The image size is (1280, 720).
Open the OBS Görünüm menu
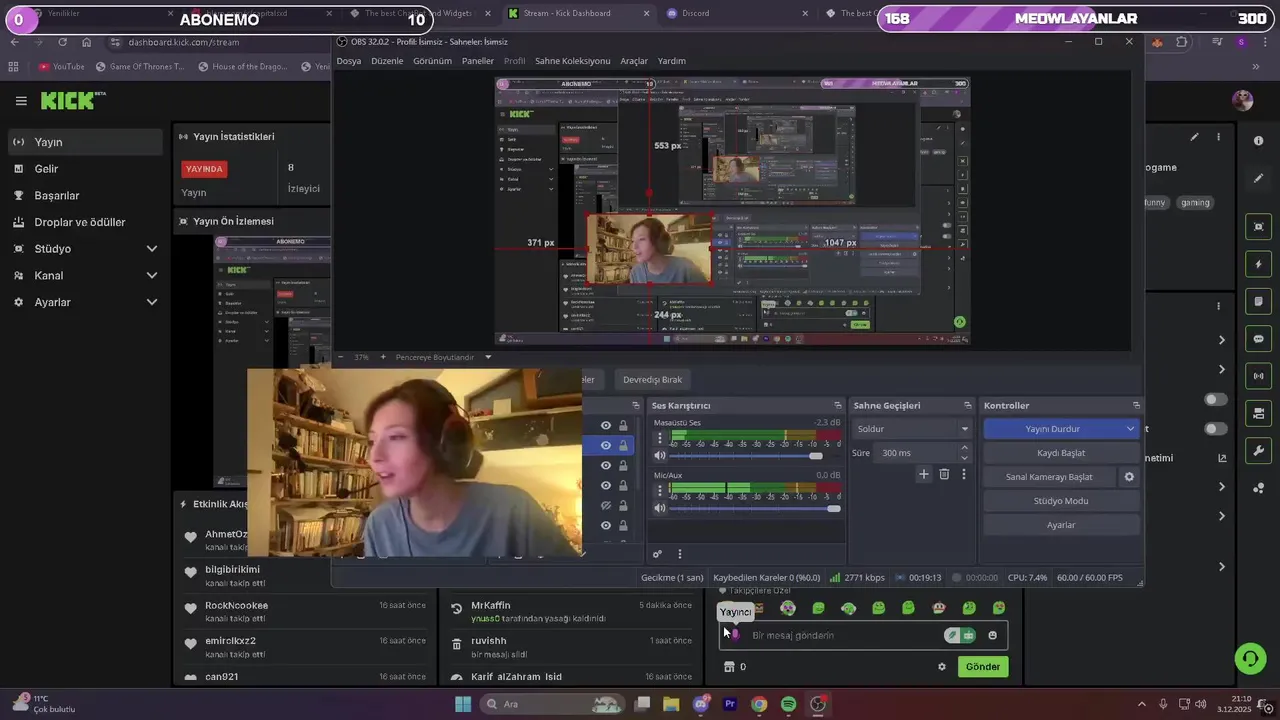coord(433,61)
